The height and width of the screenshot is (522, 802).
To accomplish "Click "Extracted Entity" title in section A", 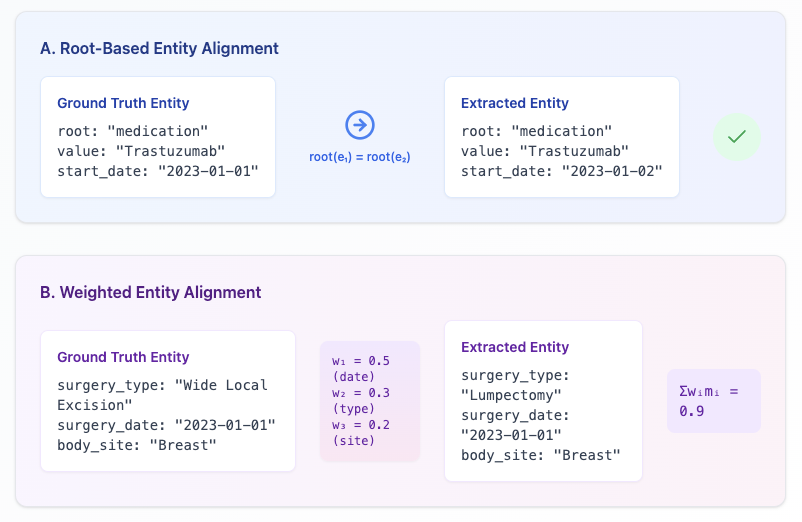I will point(515,103).
